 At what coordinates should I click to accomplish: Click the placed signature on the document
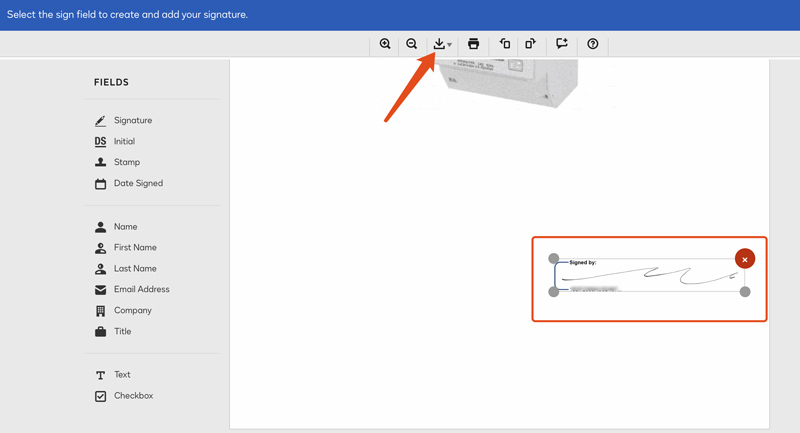649,275
